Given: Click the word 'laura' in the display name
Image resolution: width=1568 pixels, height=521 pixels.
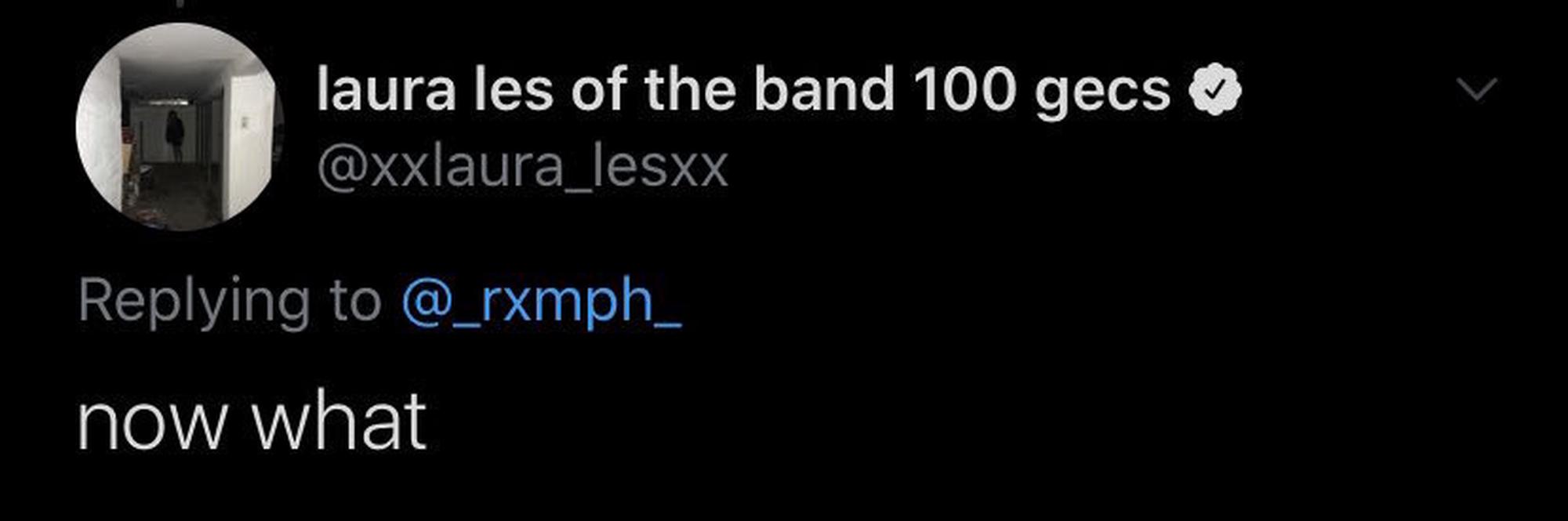Looking at the screenshot, I should click(x=386, y=90).
